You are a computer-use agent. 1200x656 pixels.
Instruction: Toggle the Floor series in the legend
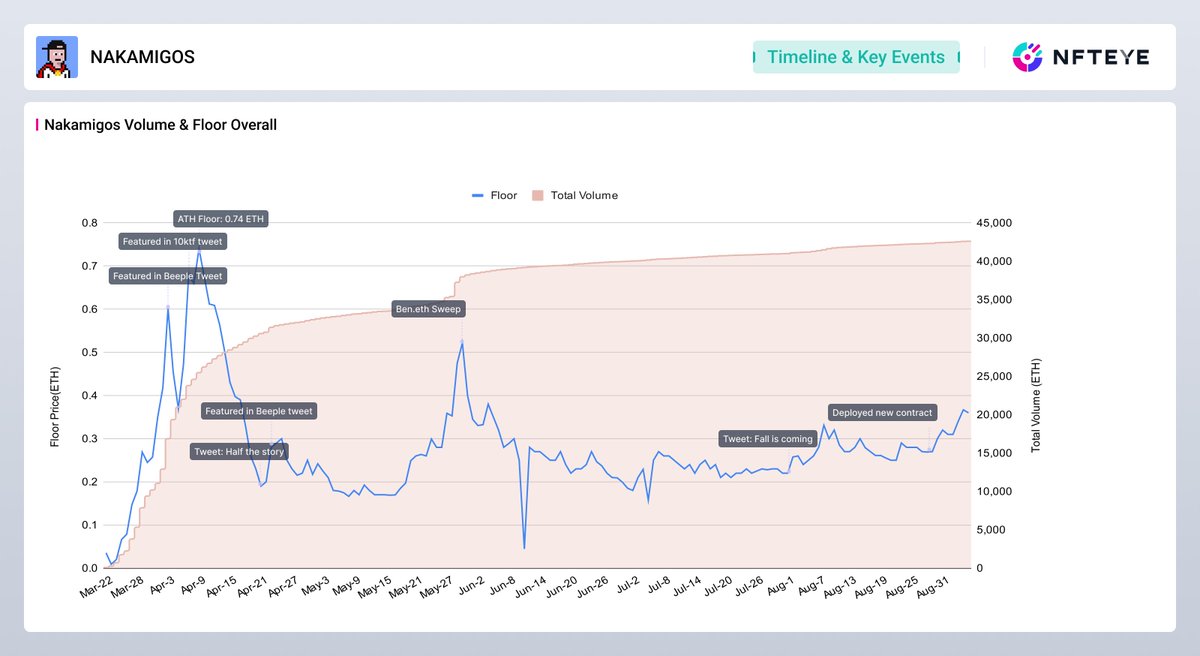click(494, 195)
